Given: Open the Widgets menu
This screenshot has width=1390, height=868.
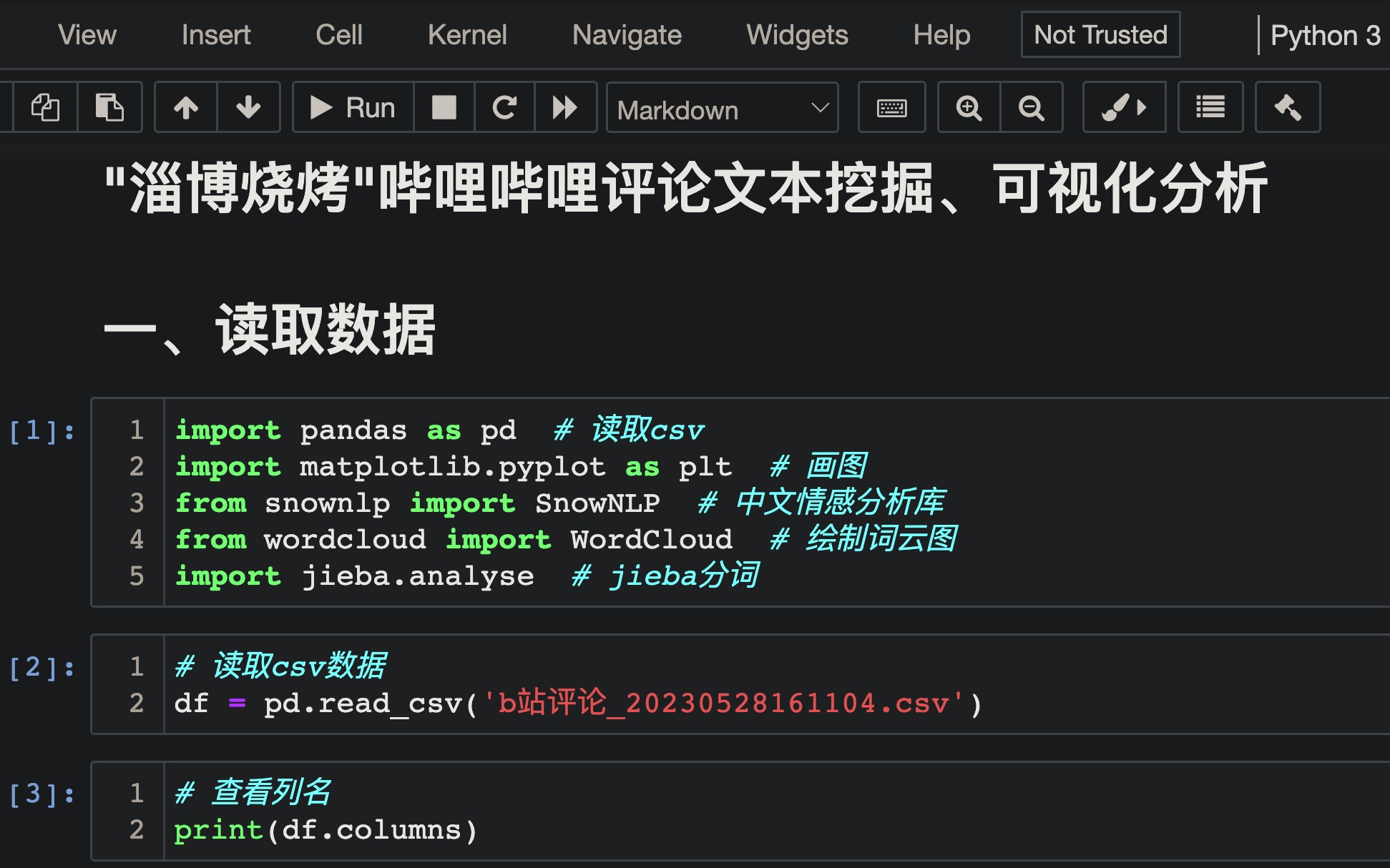Looking at the screenshot, I should point(797,34).
